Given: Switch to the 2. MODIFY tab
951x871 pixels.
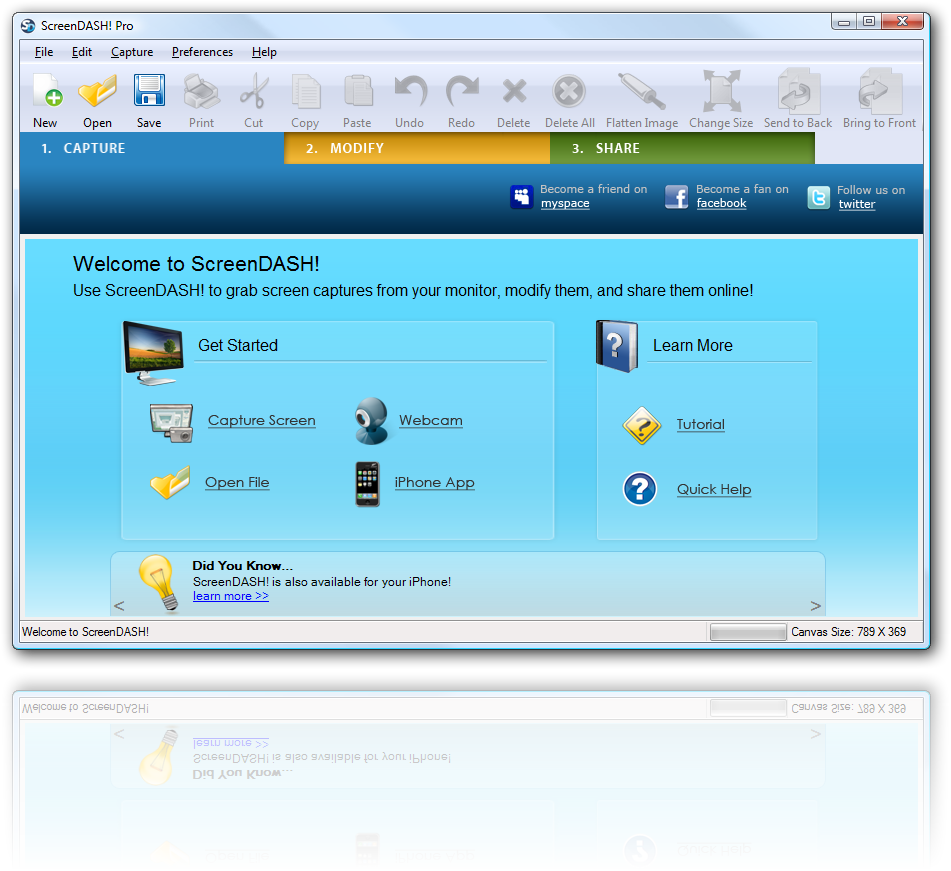Looking at the screenshot, I should pyautogui.click(x=417, y=148).
